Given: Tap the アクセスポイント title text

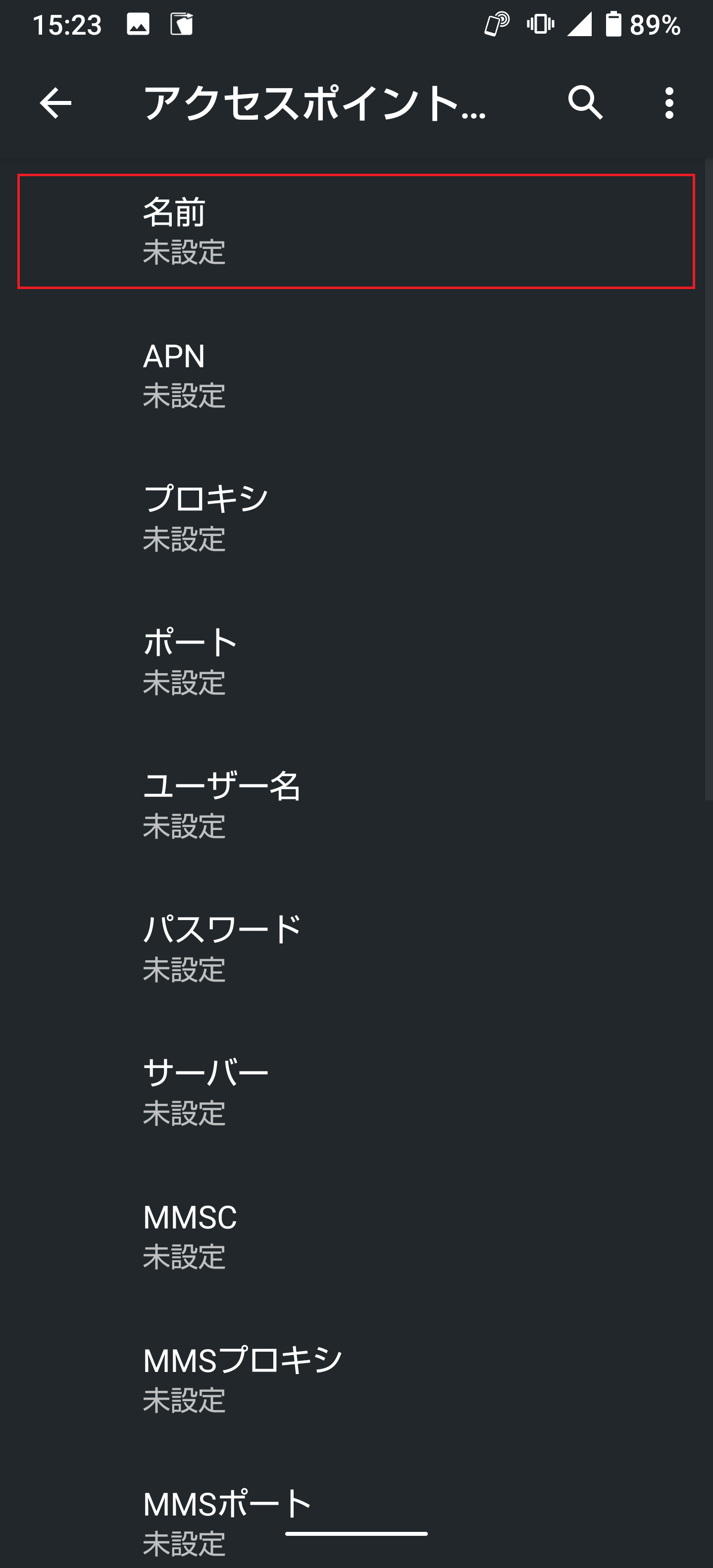Looking at the screenshot, I should 313,103.
